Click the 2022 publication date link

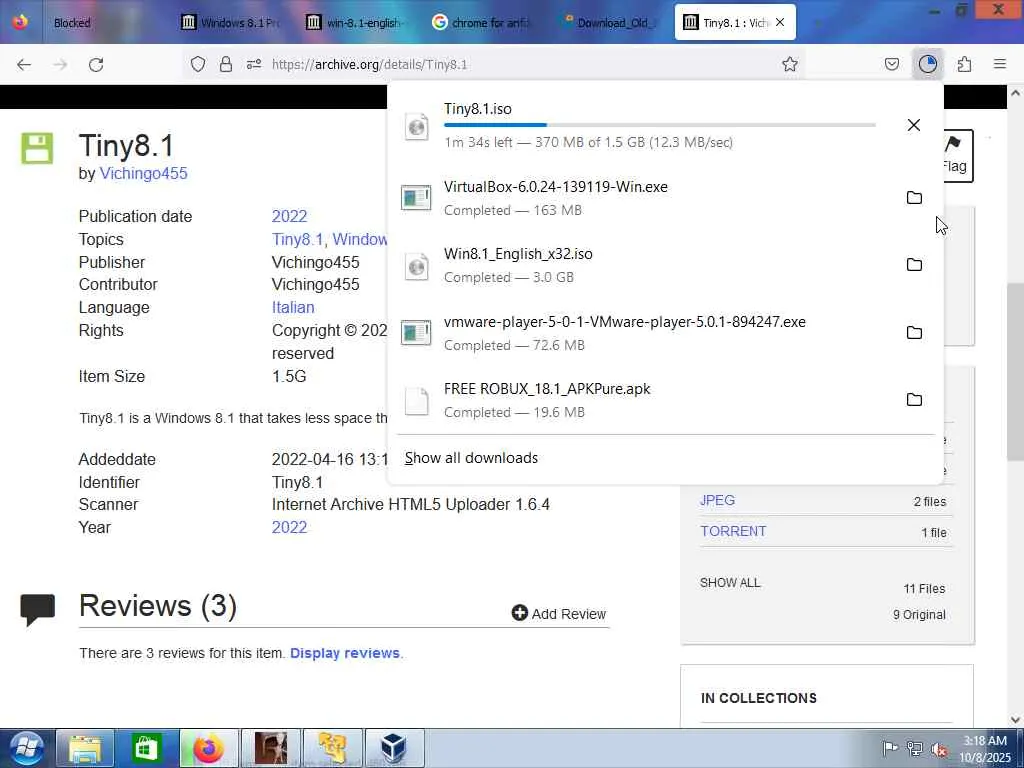pyautogui.click(x=289, y=216)
